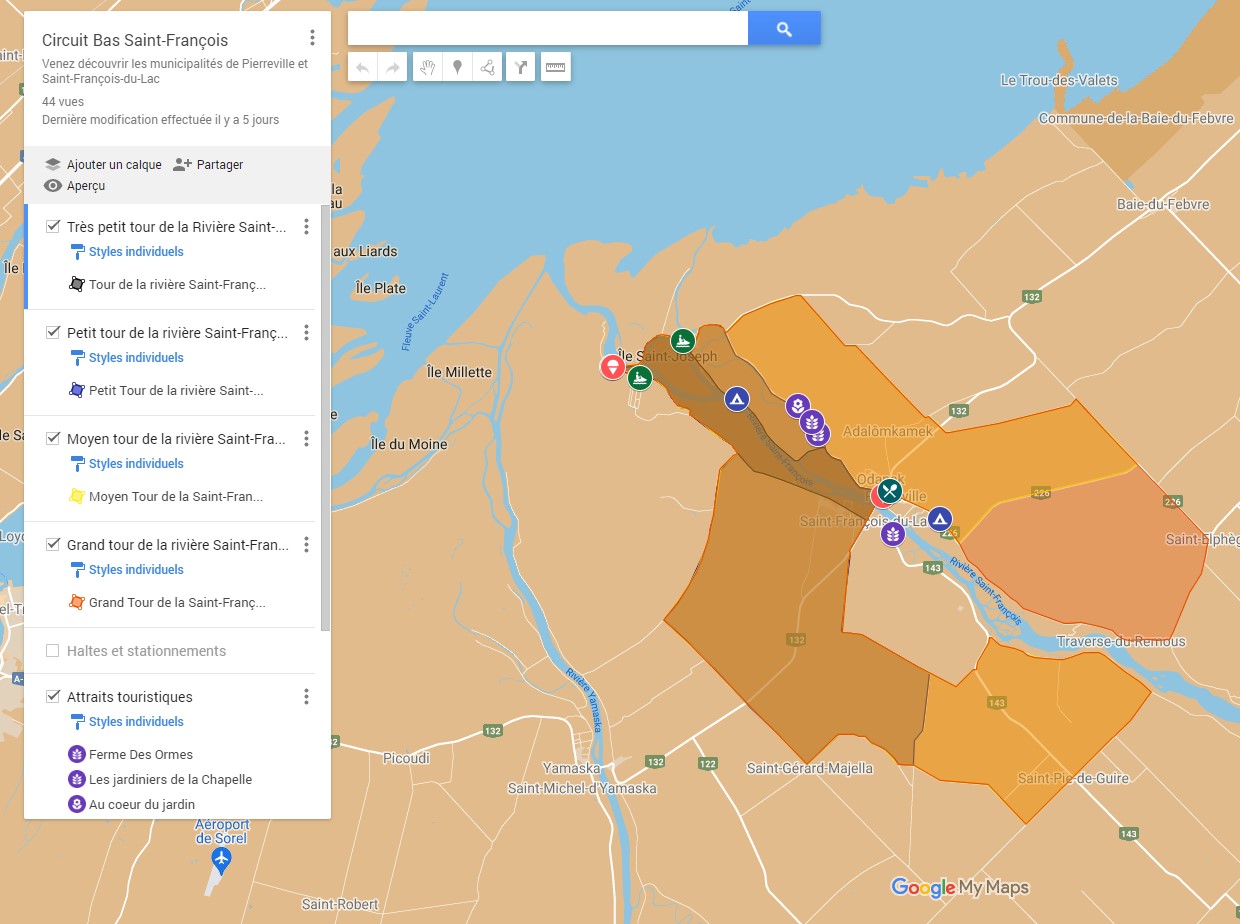Open options menu for Attraits touristiques layer
The image size is (1240, 924).
pyautogui.click(x=306, y=697)
